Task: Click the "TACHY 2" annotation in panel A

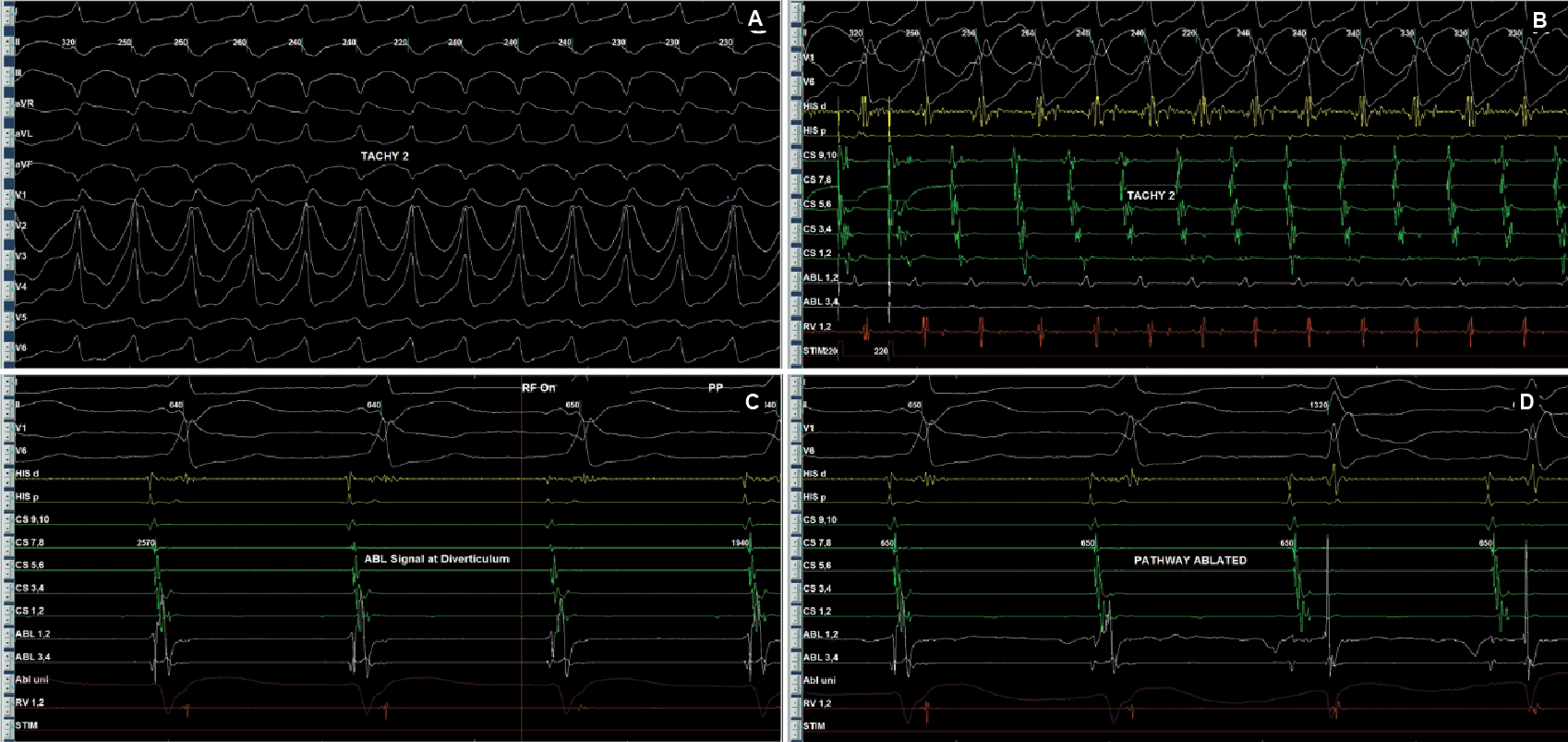Action: 384,157
